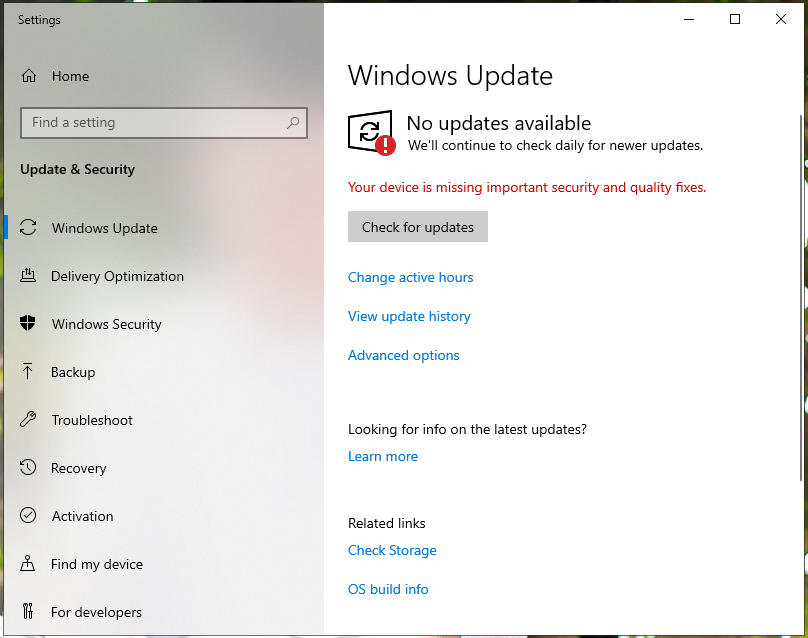Go to Windows Security section
The height and width of the screenshot is (638, 808).
click(164, 324)
